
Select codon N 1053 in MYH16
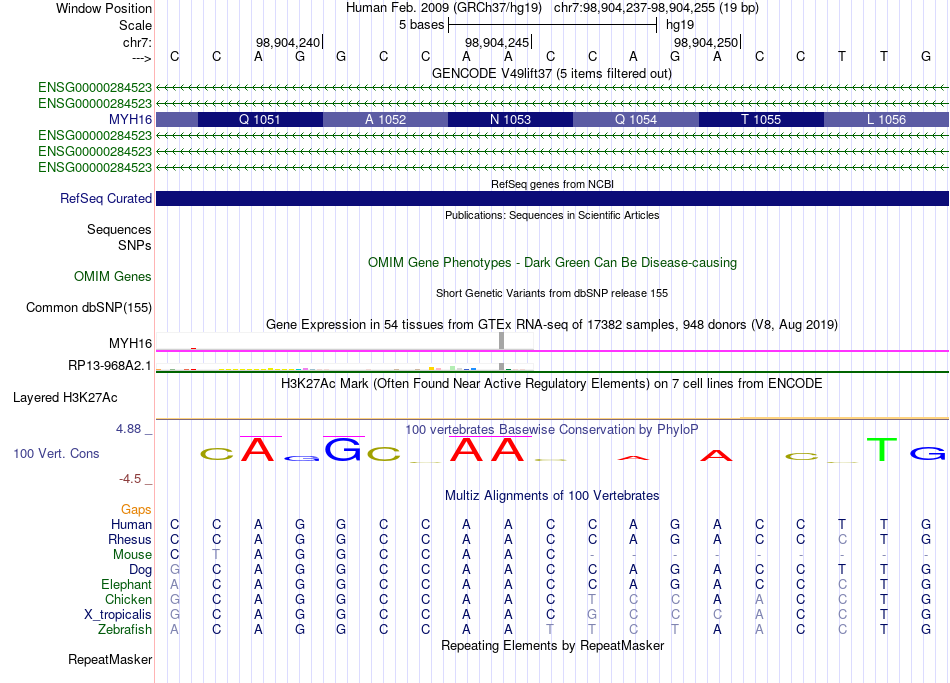[x=510, y=119]
